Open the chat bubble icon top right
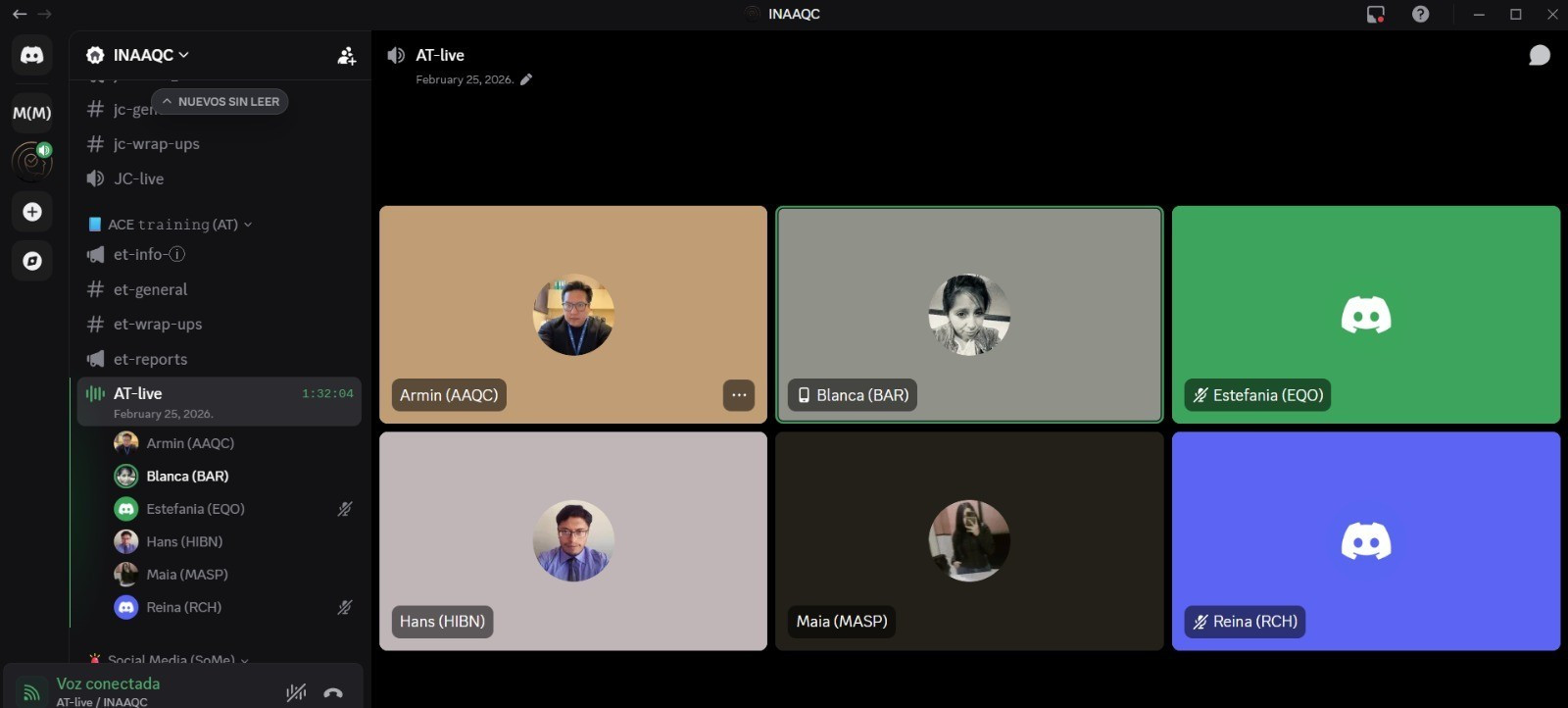 1539,56
